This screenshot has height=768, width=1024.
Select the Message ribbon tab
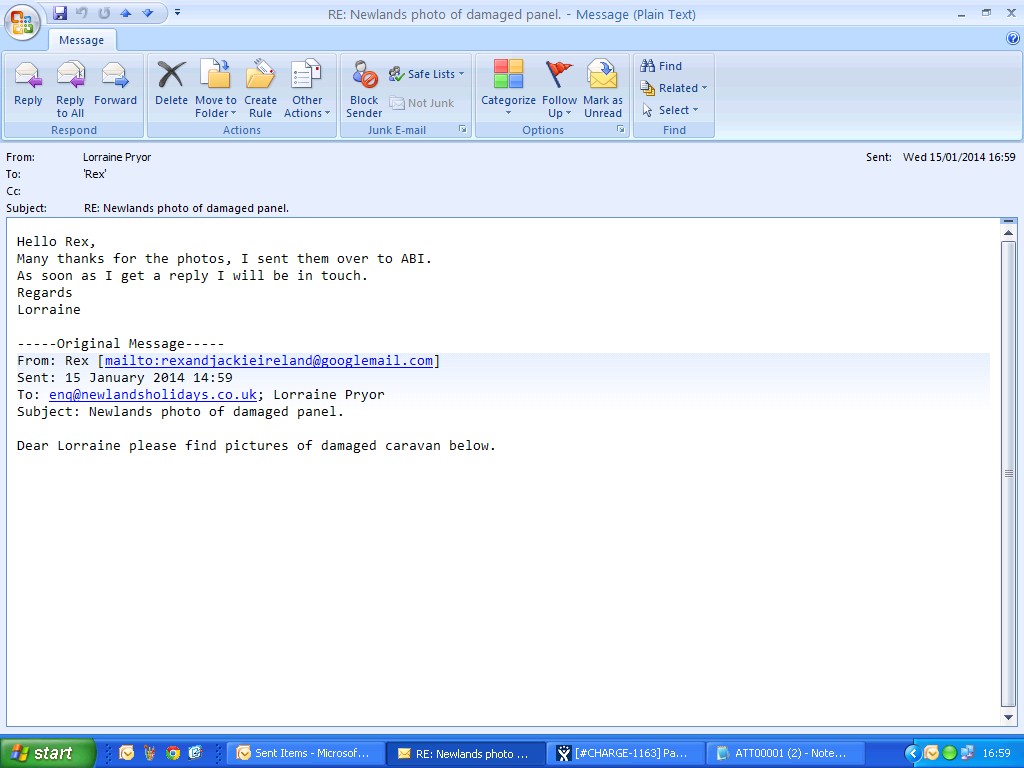(x=81, y=40)
